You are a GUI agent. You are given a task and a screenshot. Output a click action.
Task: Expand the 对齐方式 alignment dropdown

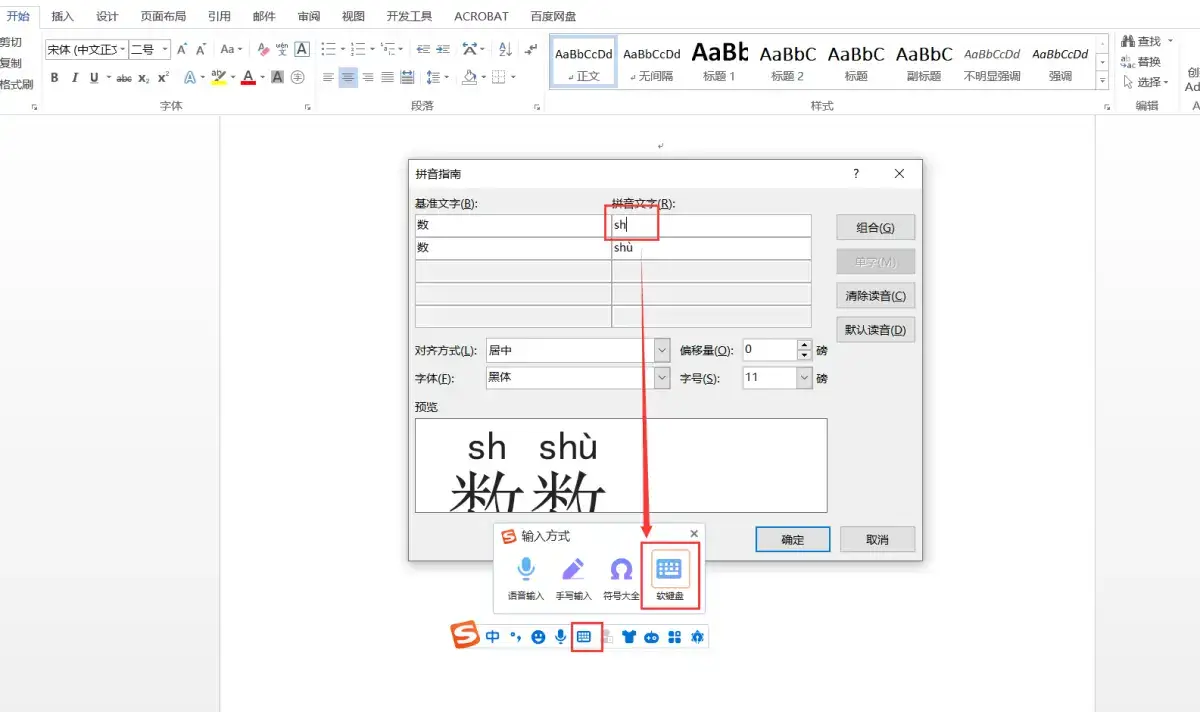point(662,351)
